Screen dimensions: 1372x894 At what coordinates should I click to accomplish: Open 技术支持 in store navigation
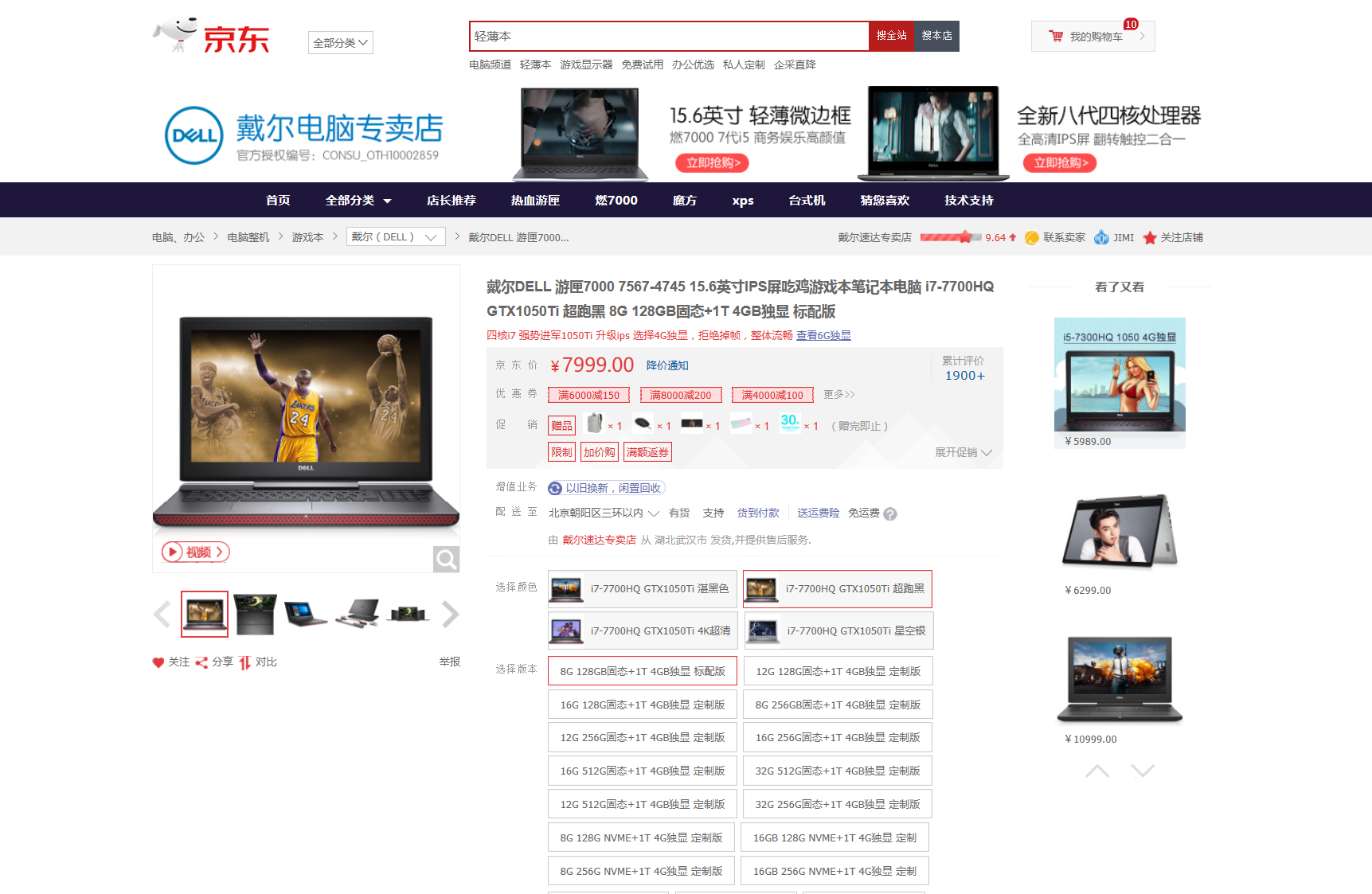(x=969, y=201)
